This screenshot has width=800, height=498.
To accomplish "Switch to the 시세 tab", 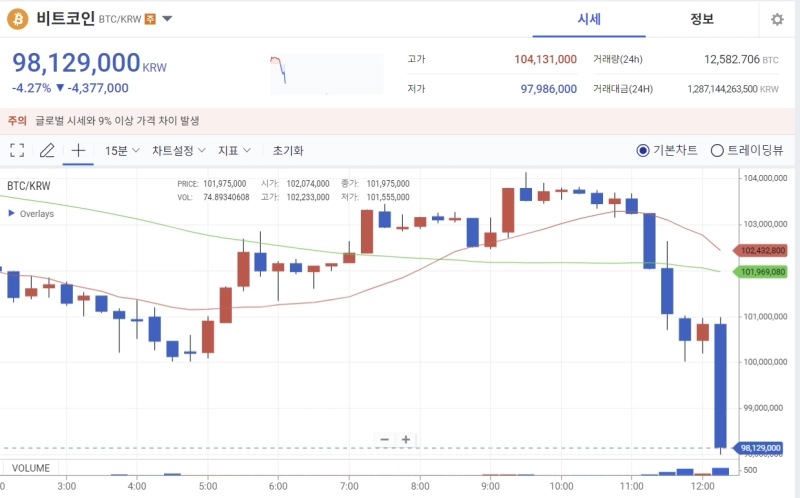I will tap(589, 19).
